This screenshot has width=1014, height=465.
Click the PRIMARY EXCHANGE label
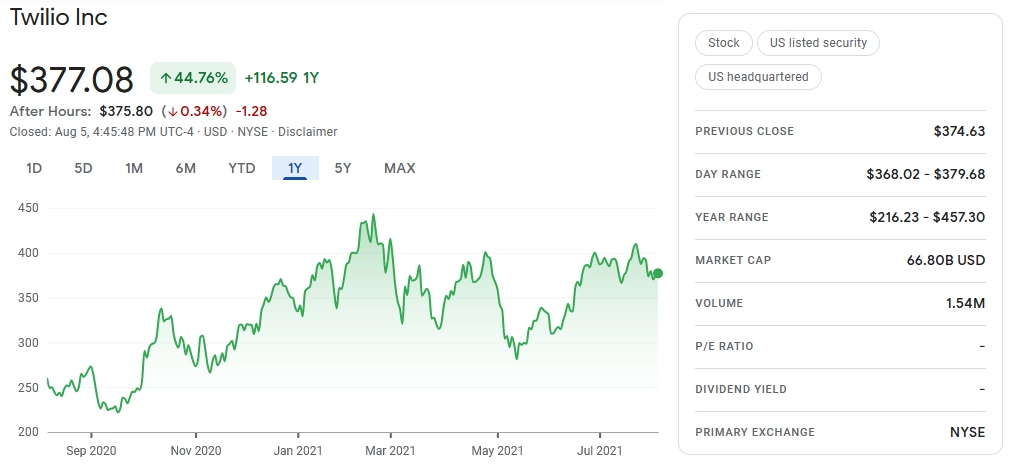tap(755, 432)
